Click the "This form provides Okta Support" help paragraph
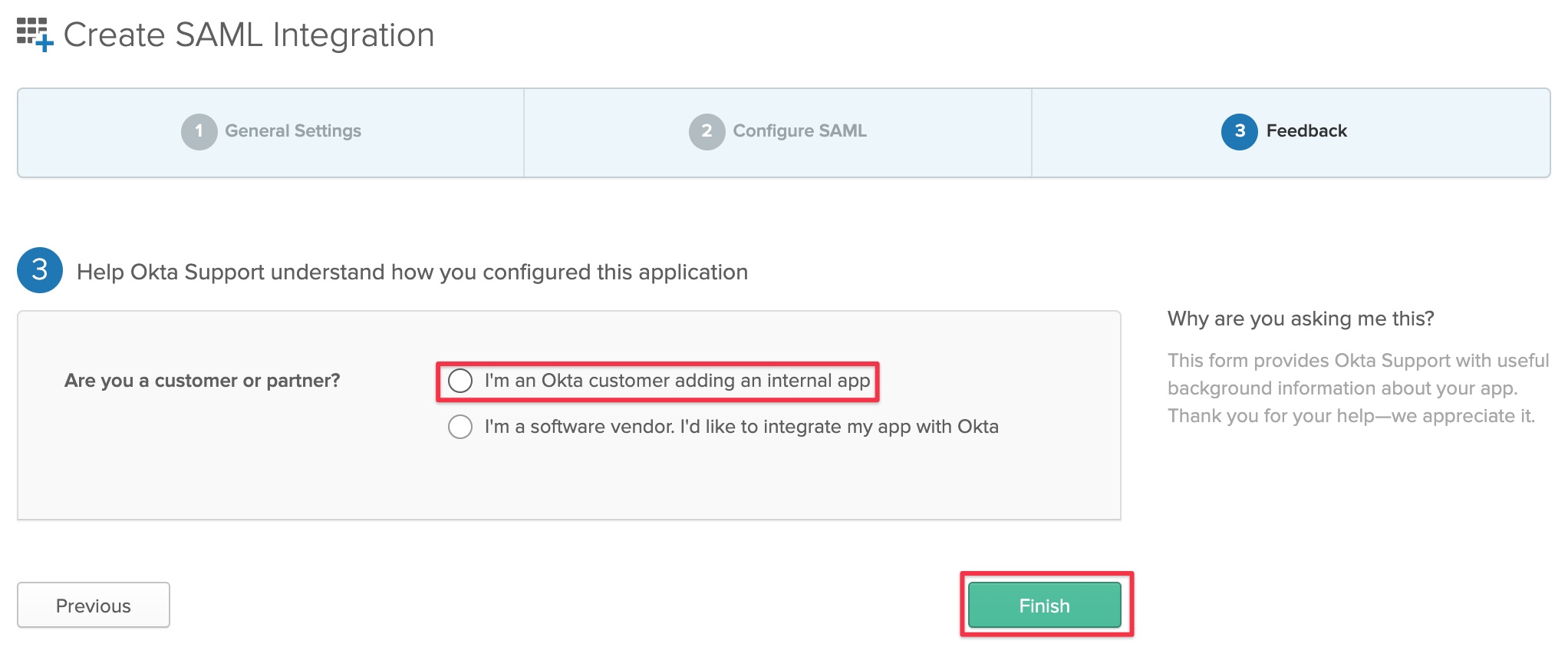 [1359, 388]
